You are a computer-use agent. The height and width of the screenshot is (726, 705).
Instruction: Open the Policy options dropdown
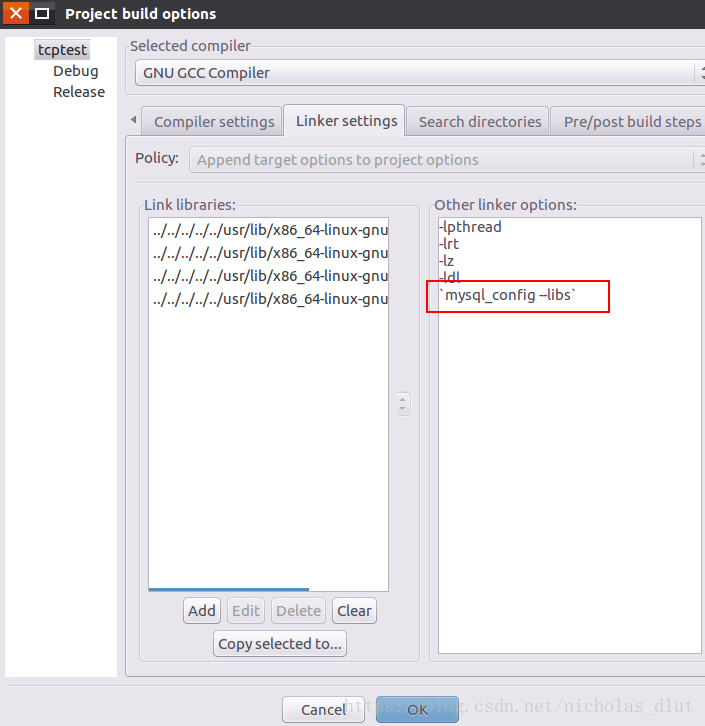coord(447,160)
